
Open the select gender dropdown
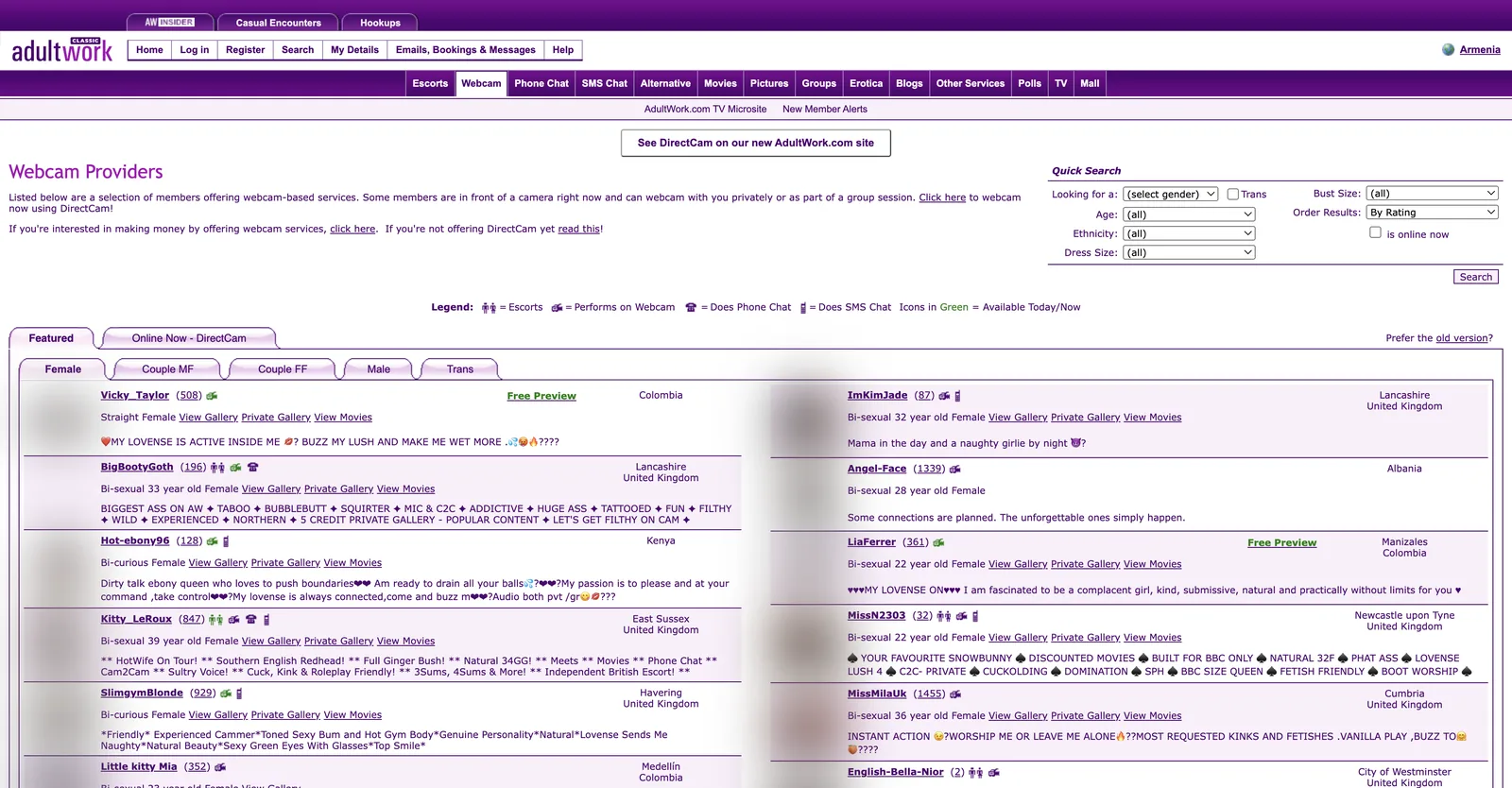click(x=1170, y=194)
